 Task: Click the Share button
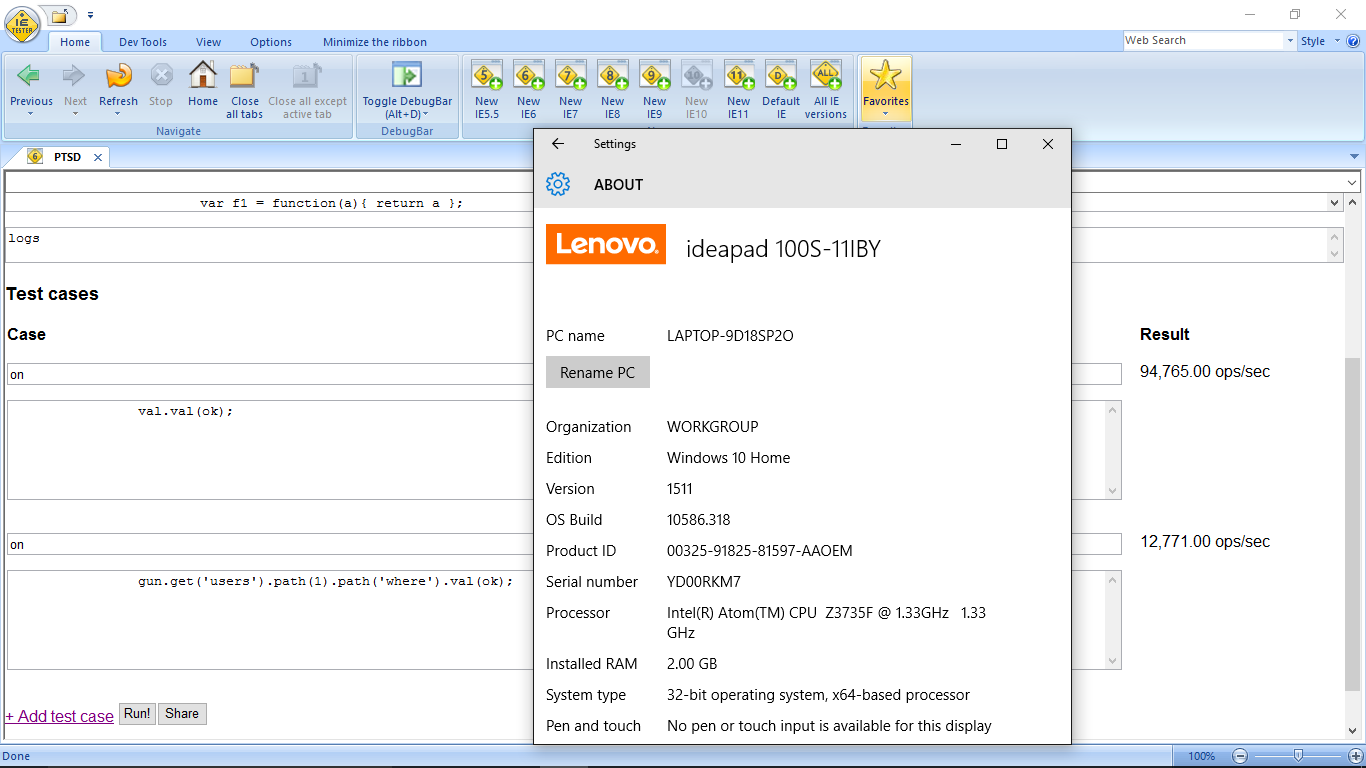182,714
